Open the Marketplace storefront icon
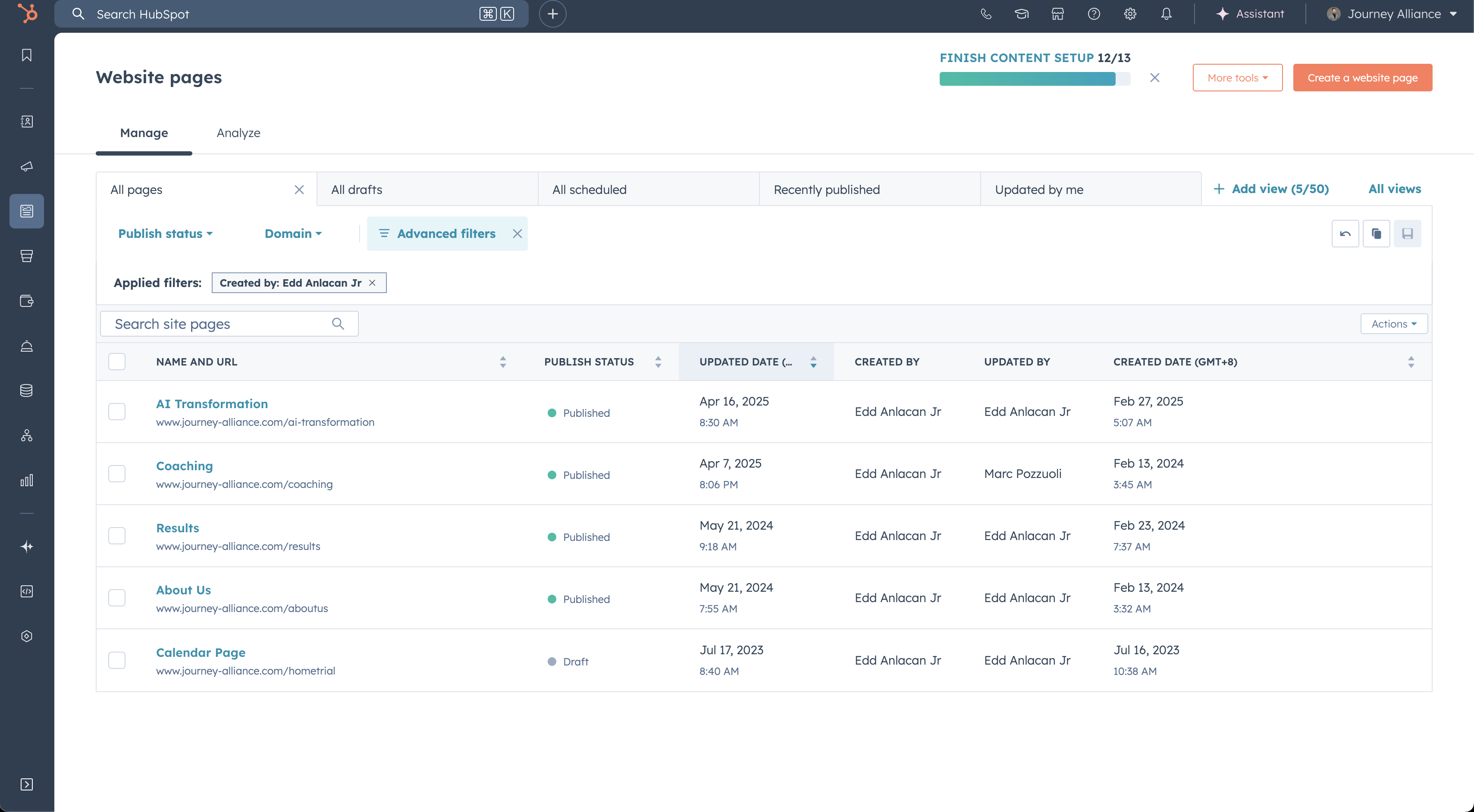1474x812 pixels. 1057,14
